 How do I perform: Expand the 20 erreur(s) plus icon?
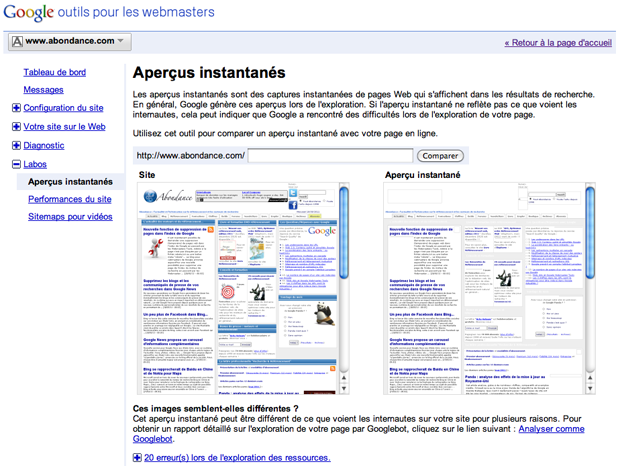137,458
